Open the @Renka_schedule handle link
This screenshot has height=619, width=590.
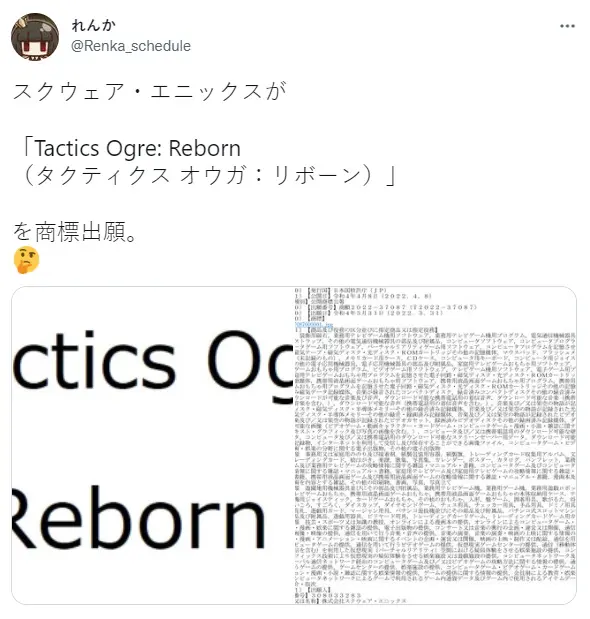coord(131,46)
